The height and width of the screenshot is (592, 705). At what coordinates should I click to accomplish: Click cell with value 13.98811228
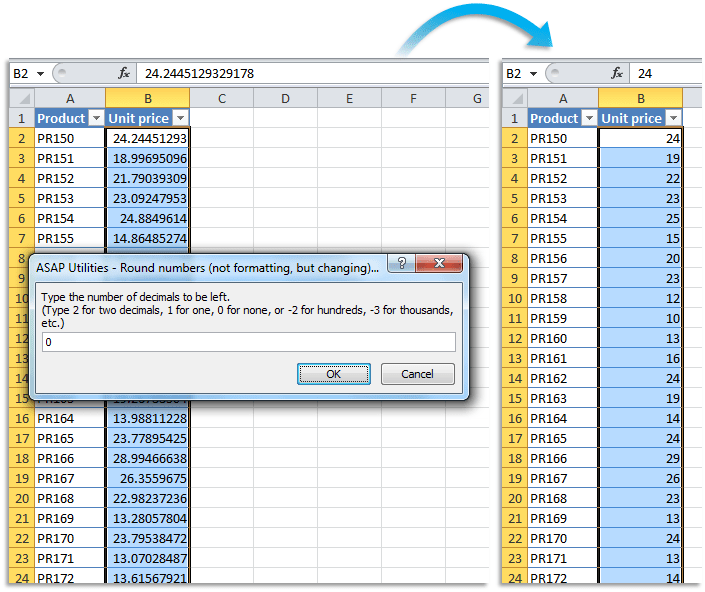147,418
